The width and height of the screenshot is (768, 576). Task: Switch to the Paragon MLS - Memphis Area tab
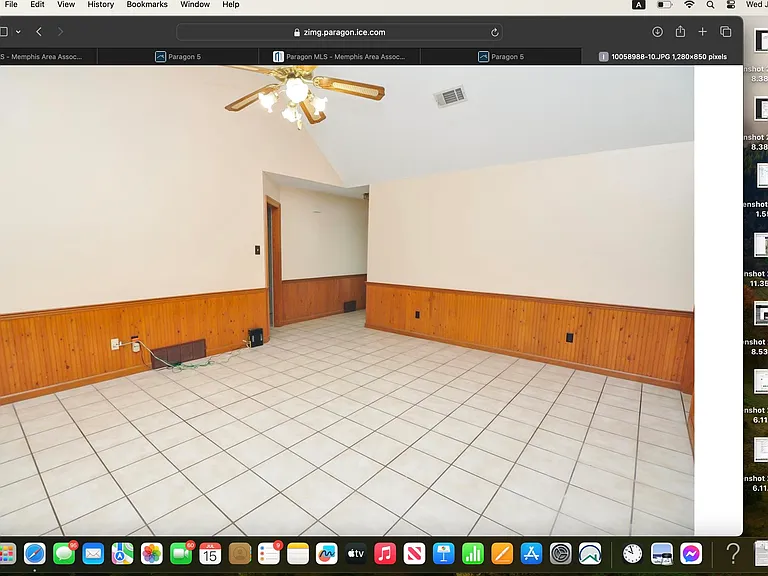tap(339, 57)
